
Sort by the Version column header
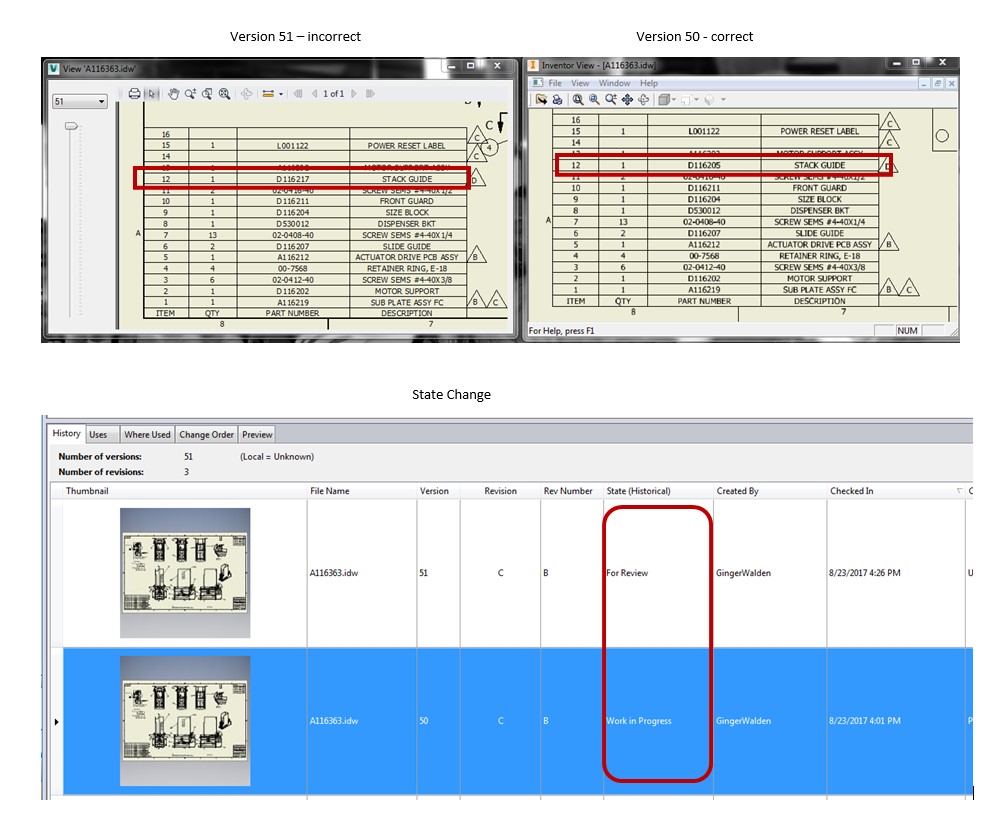point(438,491)
